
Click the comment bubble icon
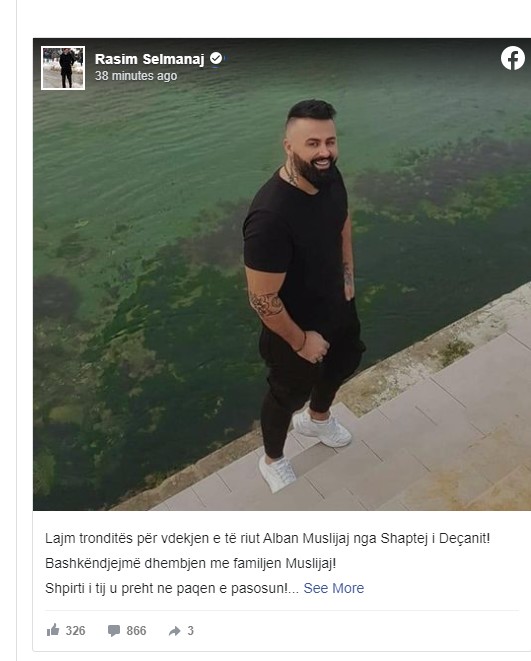113,631
